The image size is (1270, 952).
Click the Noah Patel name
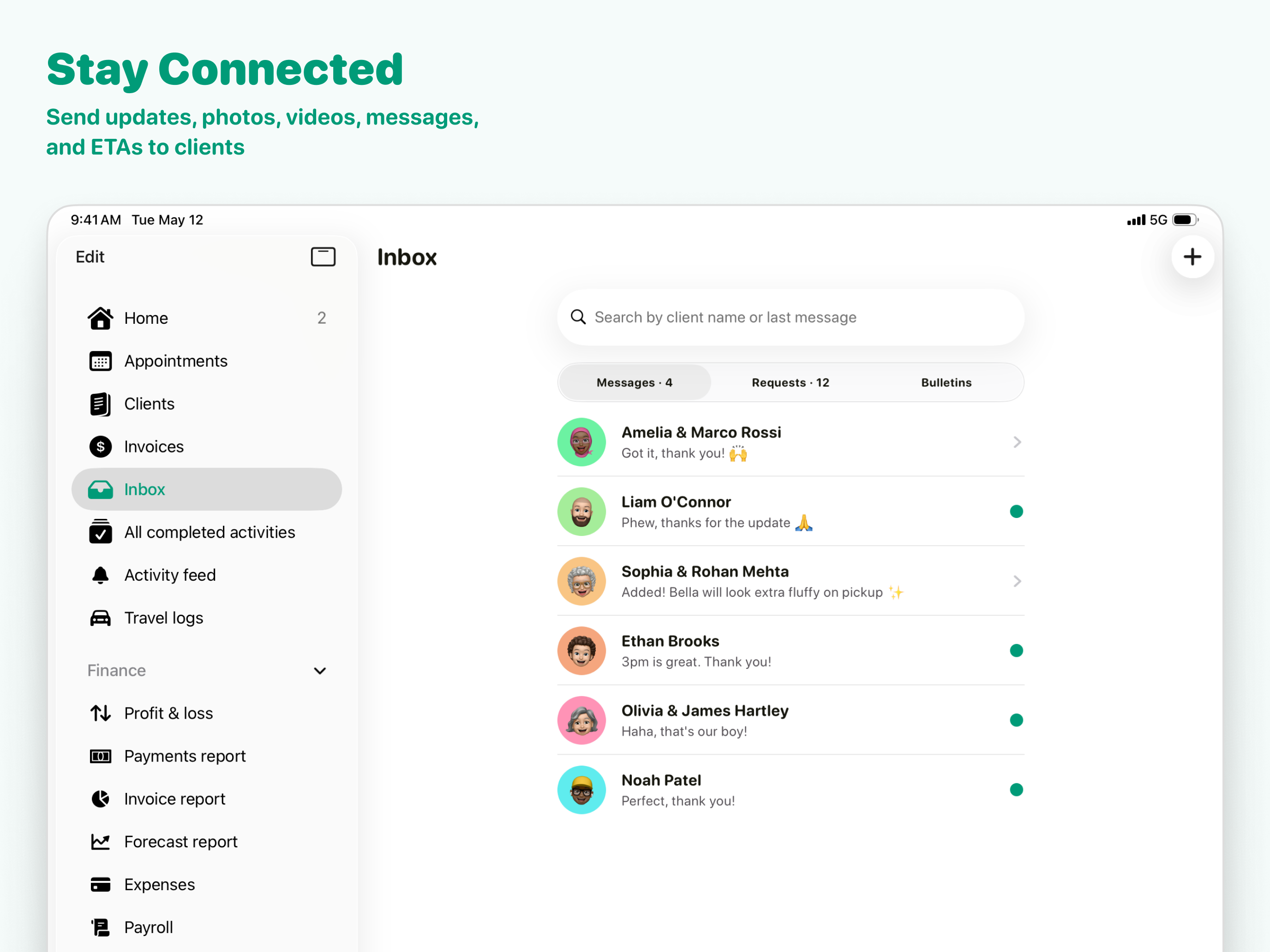(x=661, y=780)
